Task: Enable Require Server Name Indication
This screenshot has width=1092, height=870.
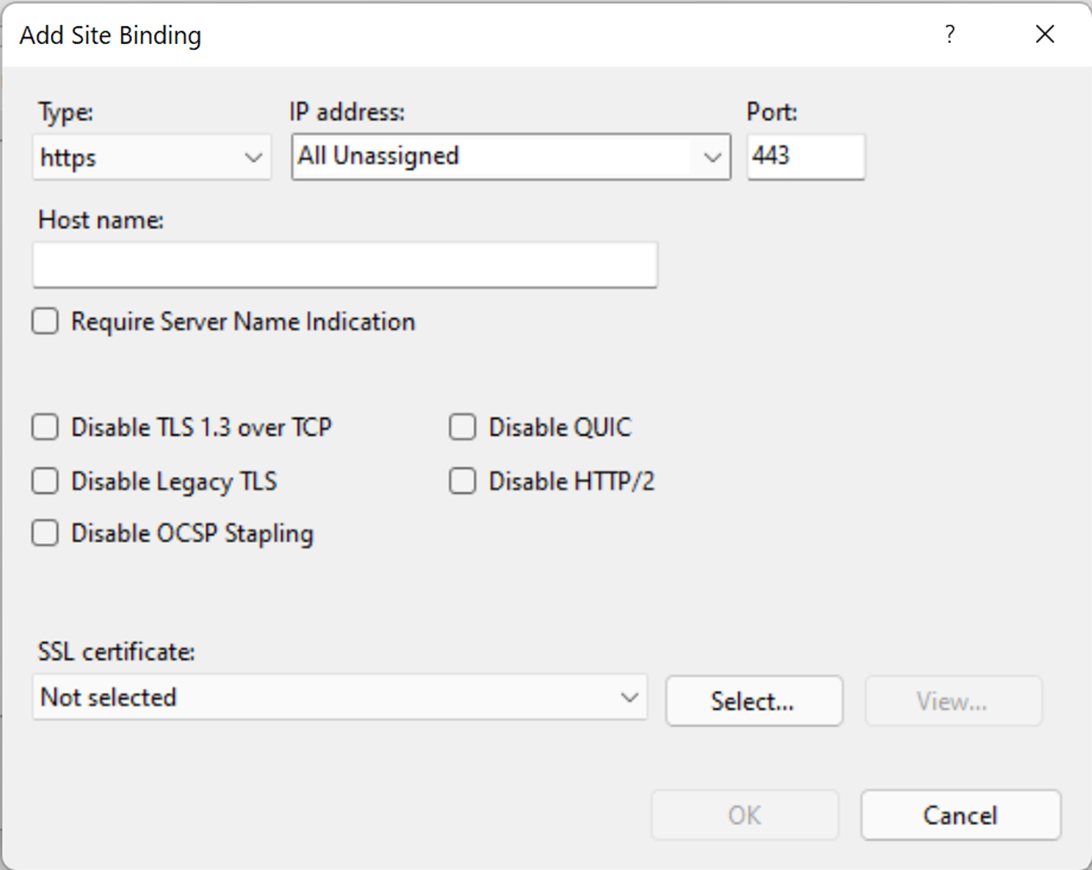Action: coord(45,322)
